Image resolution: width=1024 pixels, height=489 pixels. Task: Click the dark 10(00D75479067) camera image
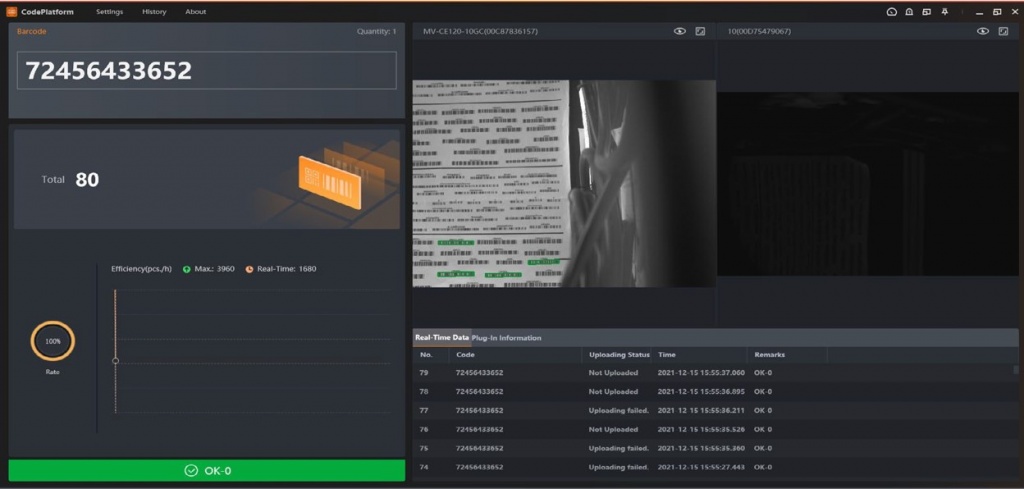tap(868, 183)
